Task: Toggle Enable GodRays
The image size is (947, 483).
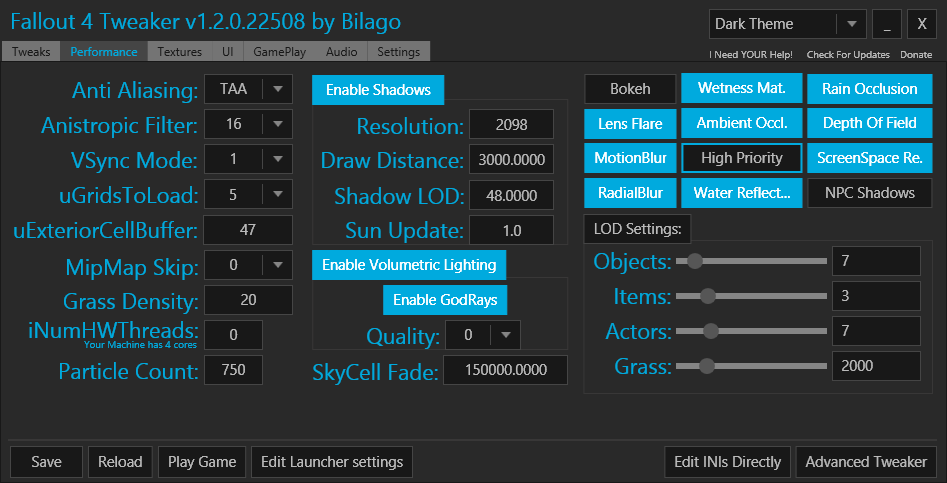Action: [x=445, y=300]
